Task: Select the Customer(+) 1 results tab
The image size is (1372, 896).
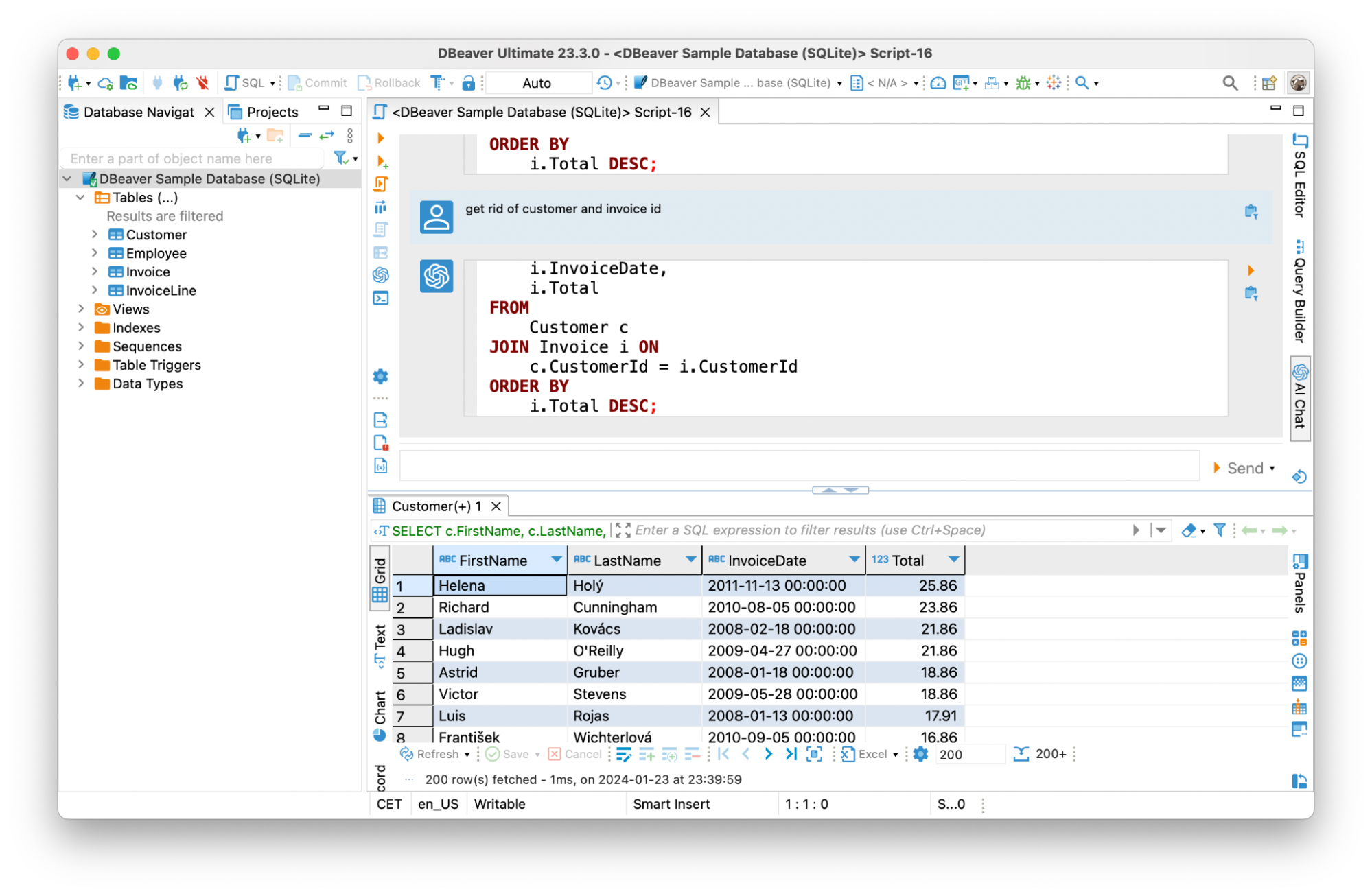Action: (x=437, y=506)
